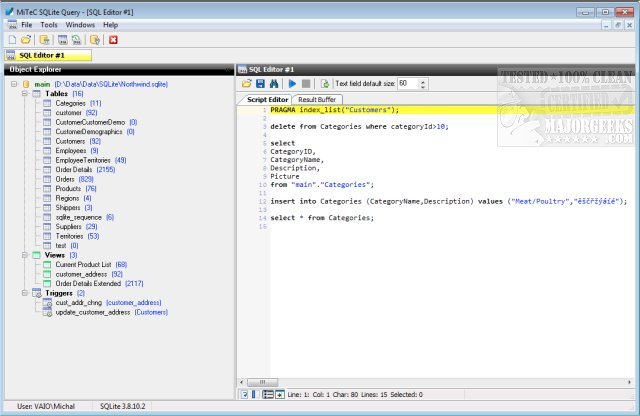Save the script with the floppy disk icon
The image size is (640, 416).
pyautogui.click(x=260, y=84)
